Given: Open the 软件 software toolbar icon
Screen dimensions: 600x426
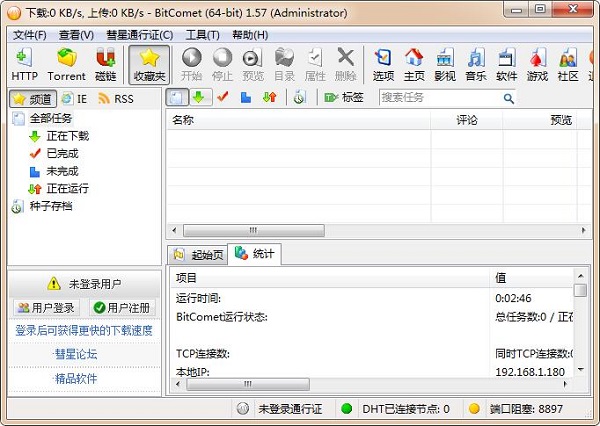Looking at the screenshot, I should point(507,63).
